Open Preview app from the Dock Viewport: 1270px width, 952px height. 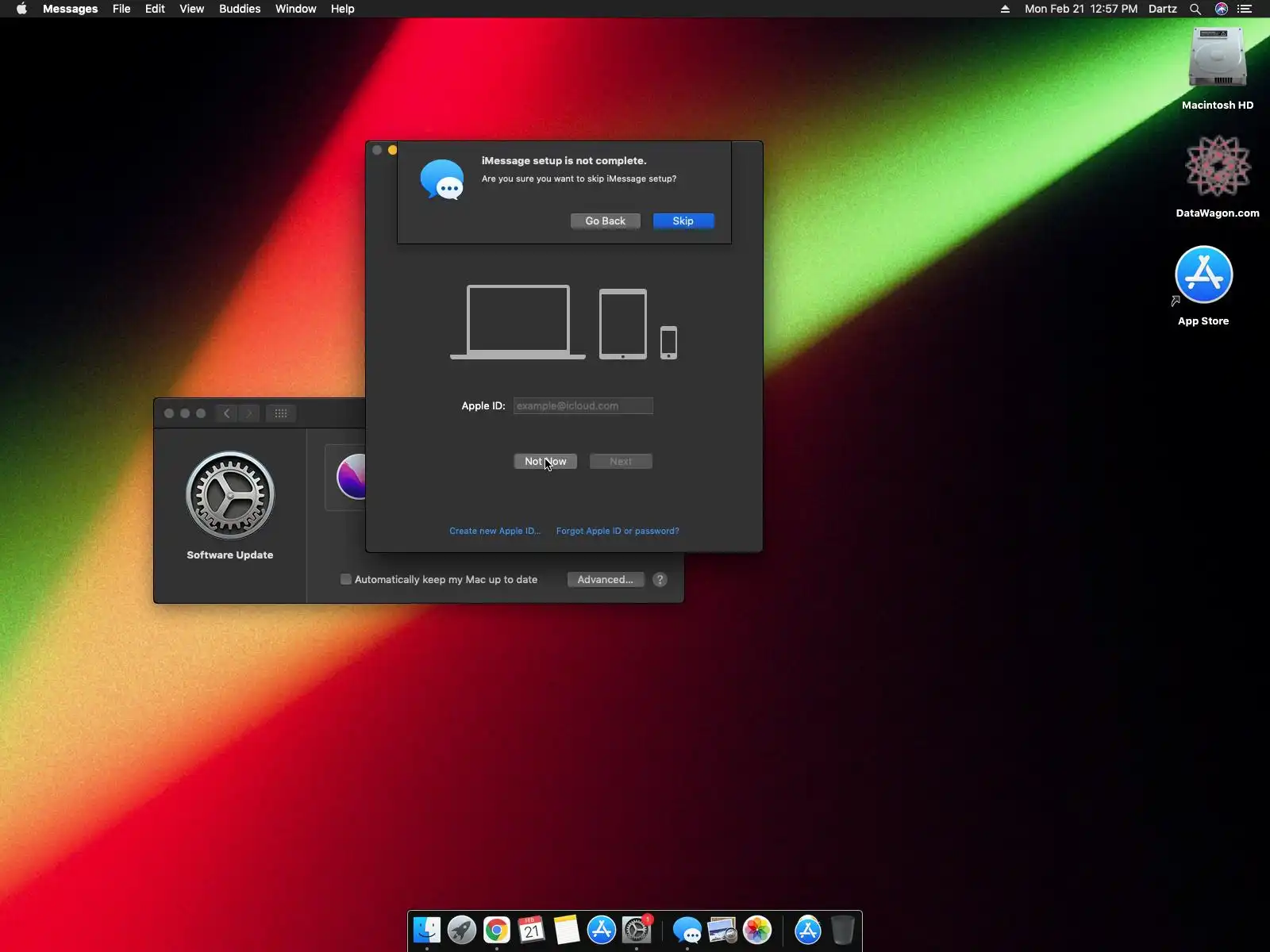point(722,930)
